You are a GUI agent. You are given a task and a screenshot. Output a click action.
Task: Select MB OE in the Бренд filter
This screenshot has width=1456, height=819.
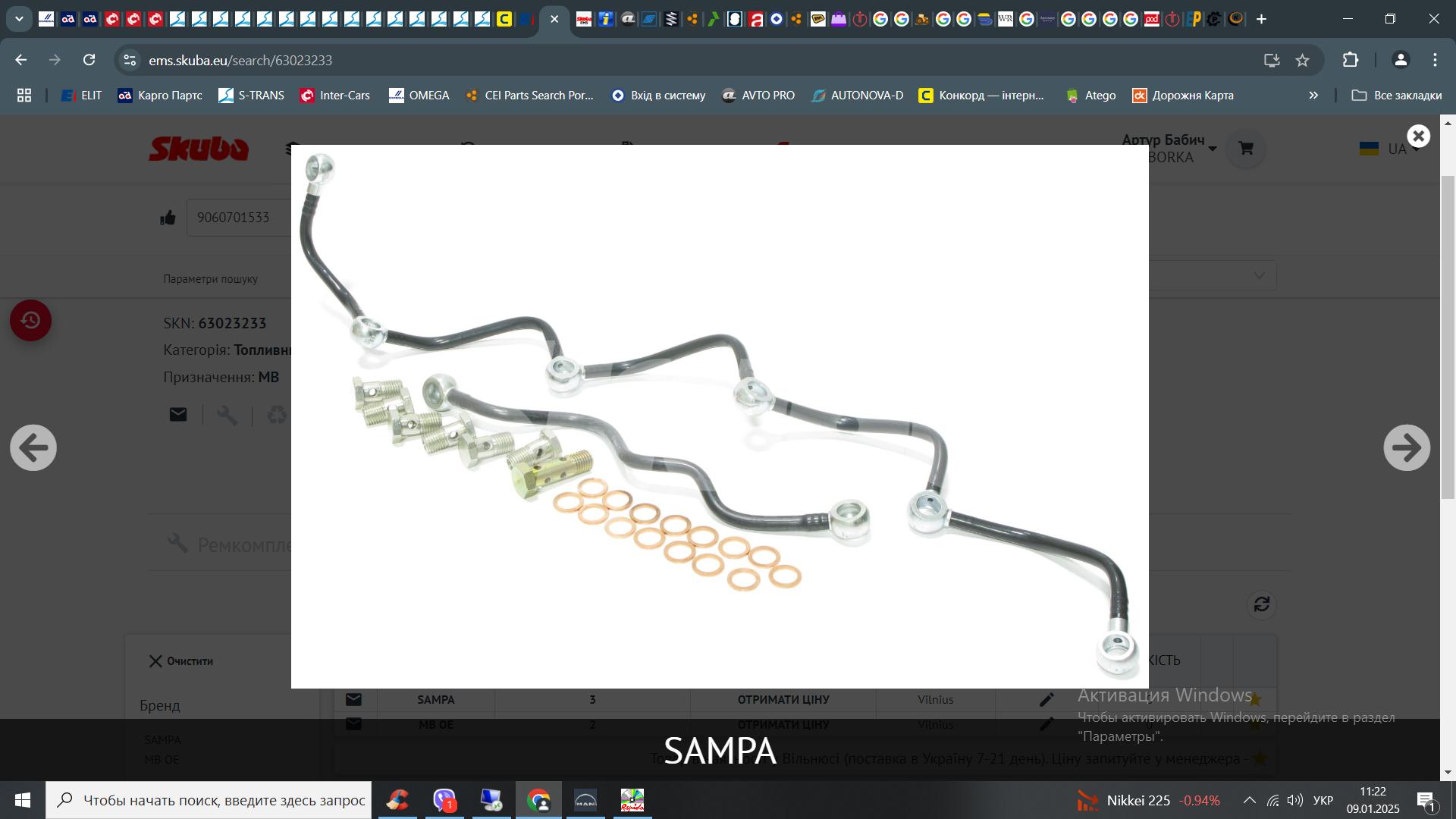(162, 759)
